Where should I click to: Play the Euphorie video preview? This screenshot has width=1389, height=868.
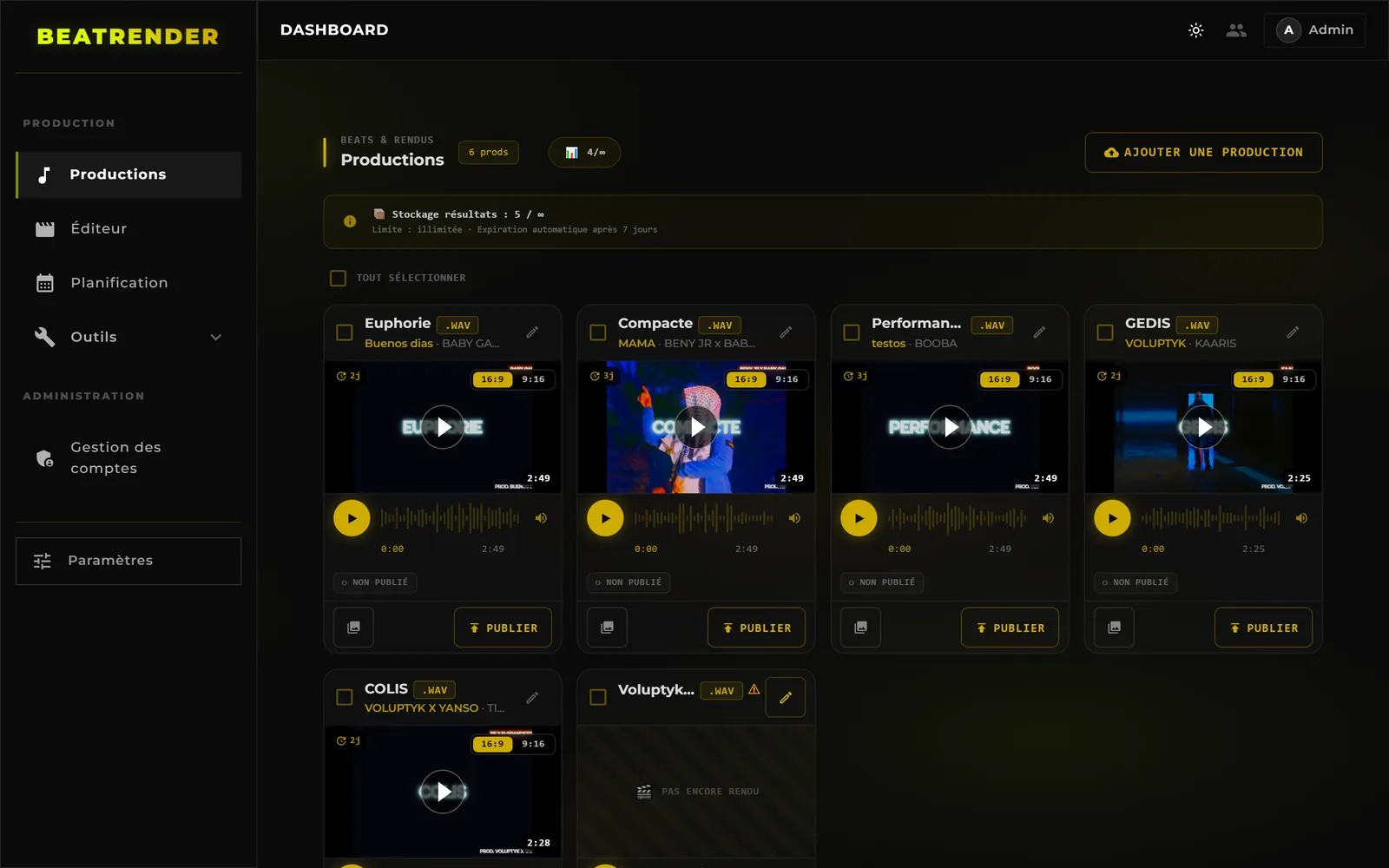tap(443, 427)
